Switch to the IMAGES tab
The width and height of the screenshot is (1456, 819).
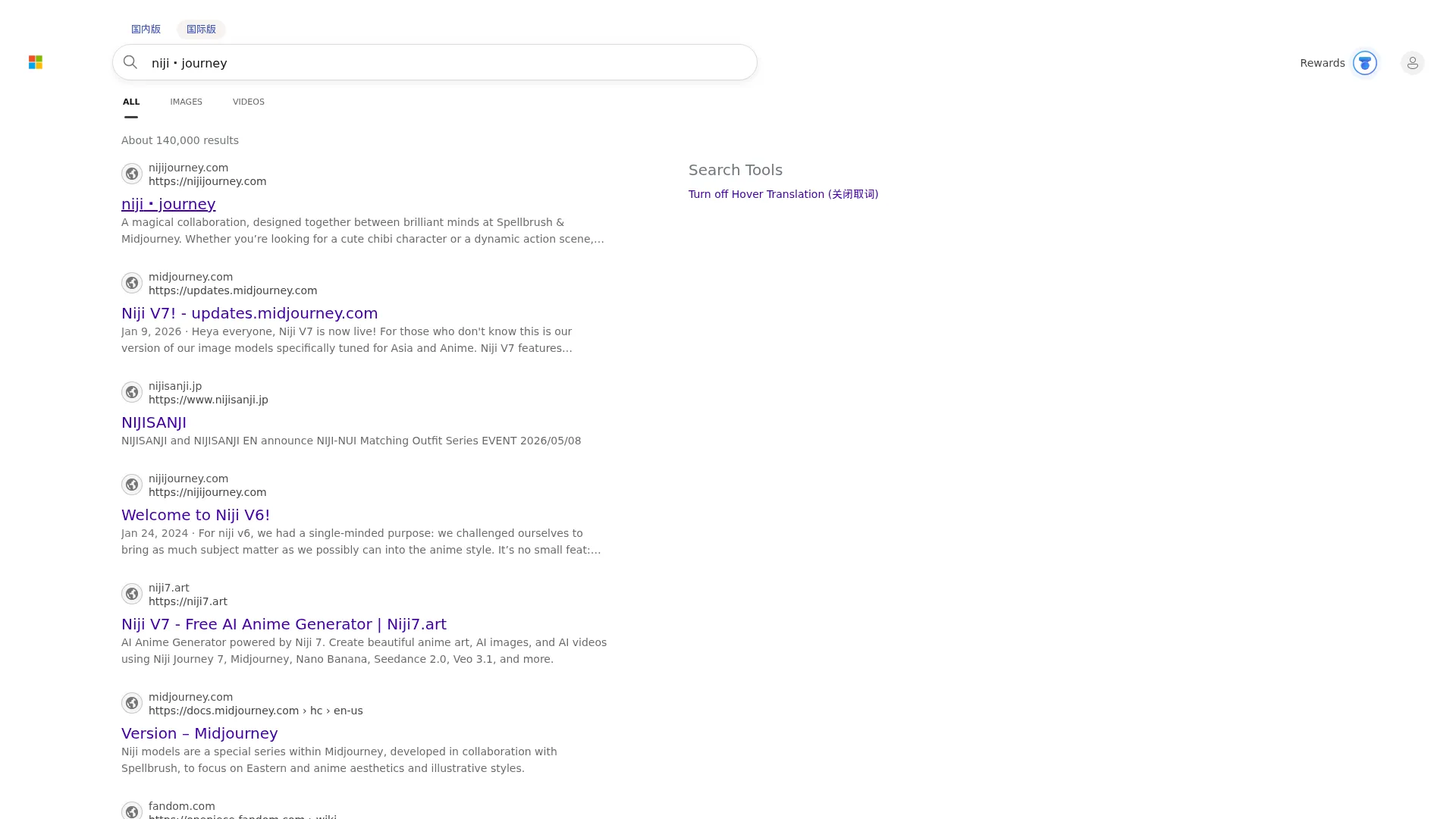pos(186,102)
